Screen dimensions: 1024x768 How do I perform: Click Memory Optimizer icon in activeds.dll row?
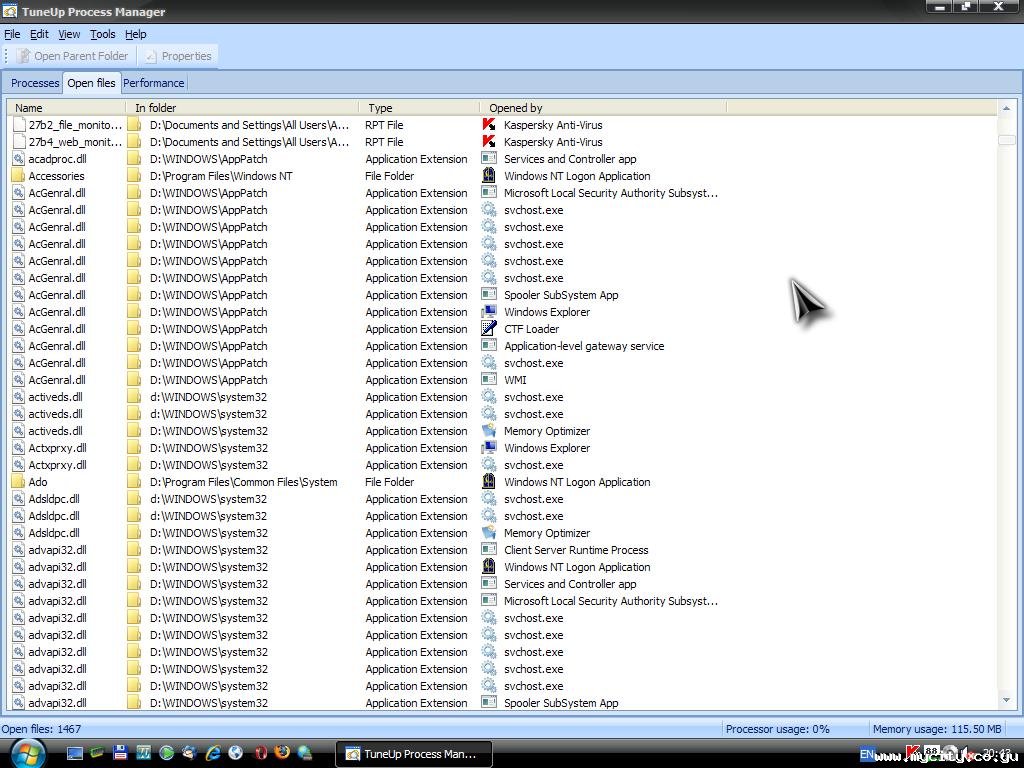[488, 430]
